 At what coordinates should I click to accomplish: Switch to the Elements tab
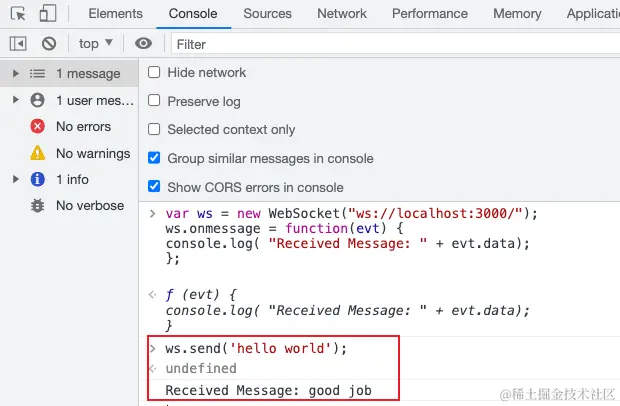click(115, 13)
